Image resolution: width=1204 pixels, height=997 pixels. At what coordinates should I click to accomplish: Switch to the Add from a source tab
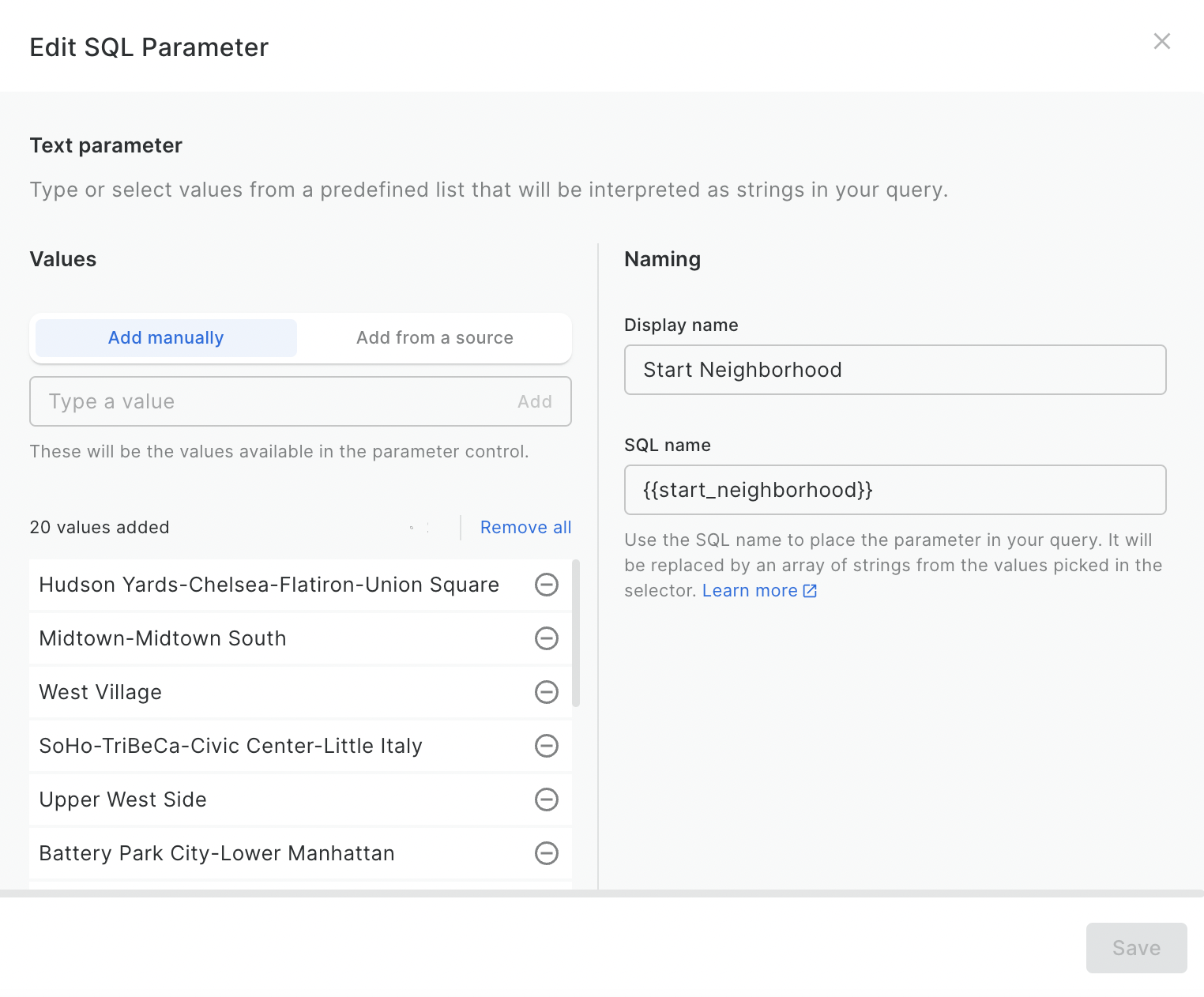[x=434, y=337]
